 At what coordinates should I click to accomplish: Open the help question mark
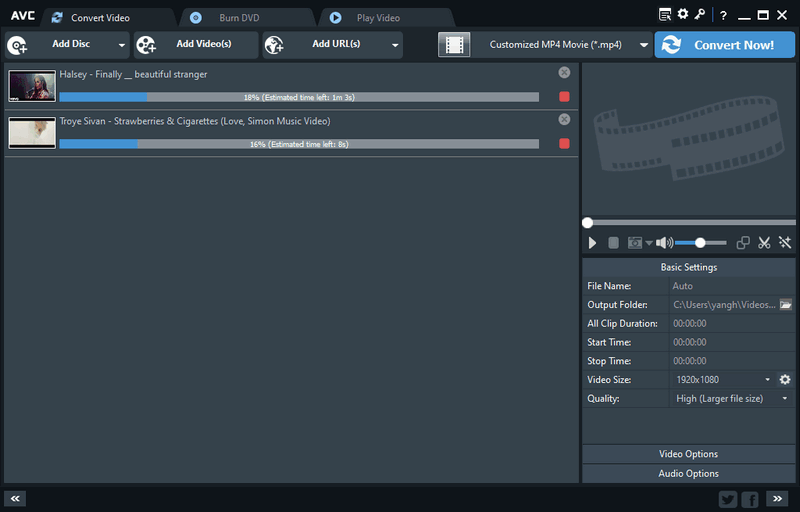pyautogui.click(x=723, y=16)
